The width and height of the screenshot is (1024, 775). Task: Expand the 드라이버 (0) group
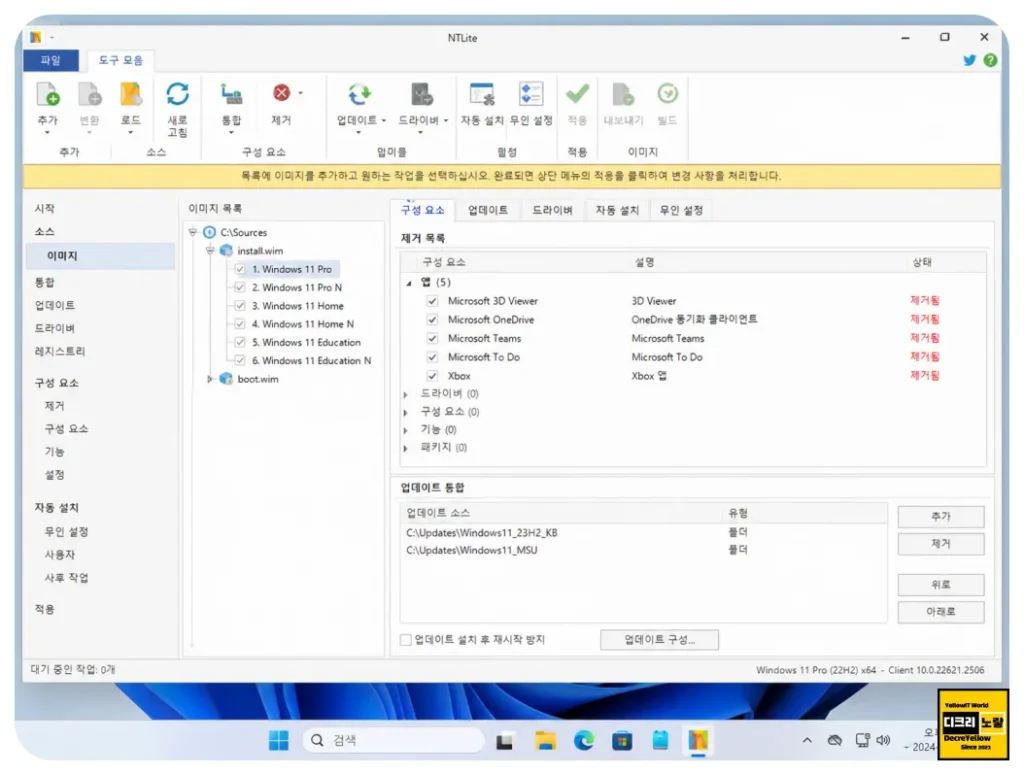click(x=406, y=394)
